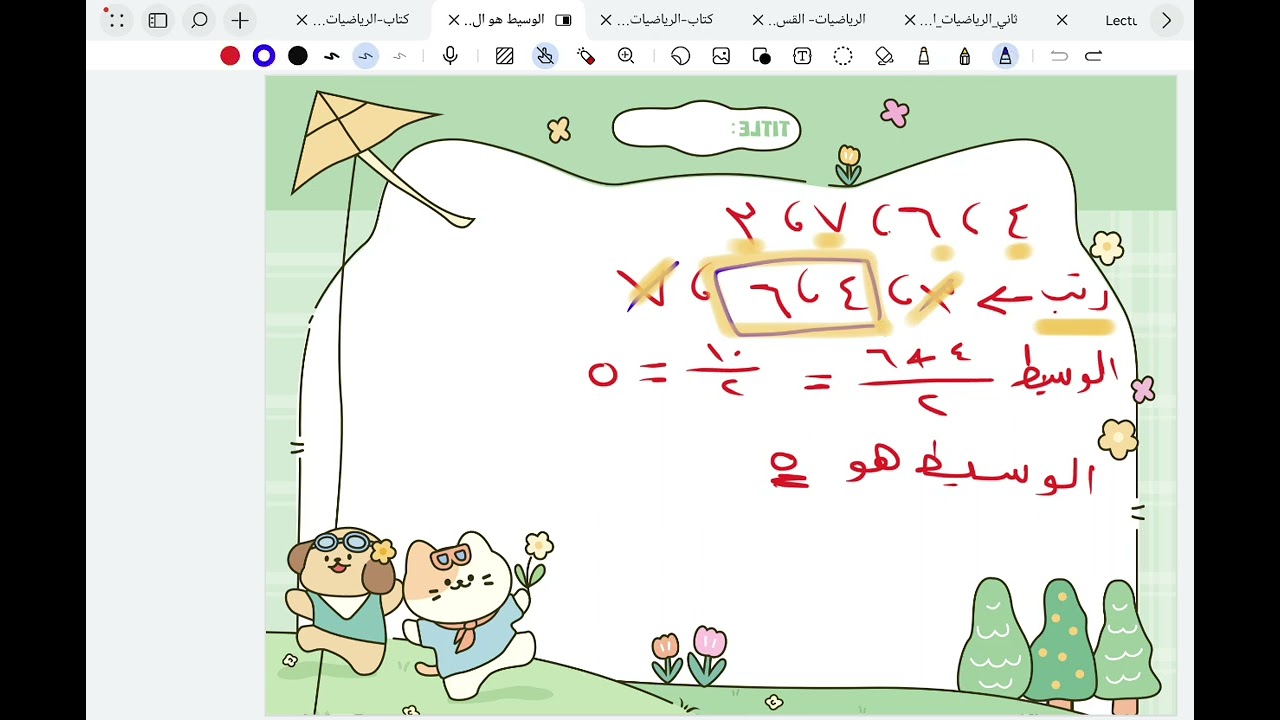Close the first كتاب-الرياضيات tab
1280x720 pixels.
tap(302, 20)
